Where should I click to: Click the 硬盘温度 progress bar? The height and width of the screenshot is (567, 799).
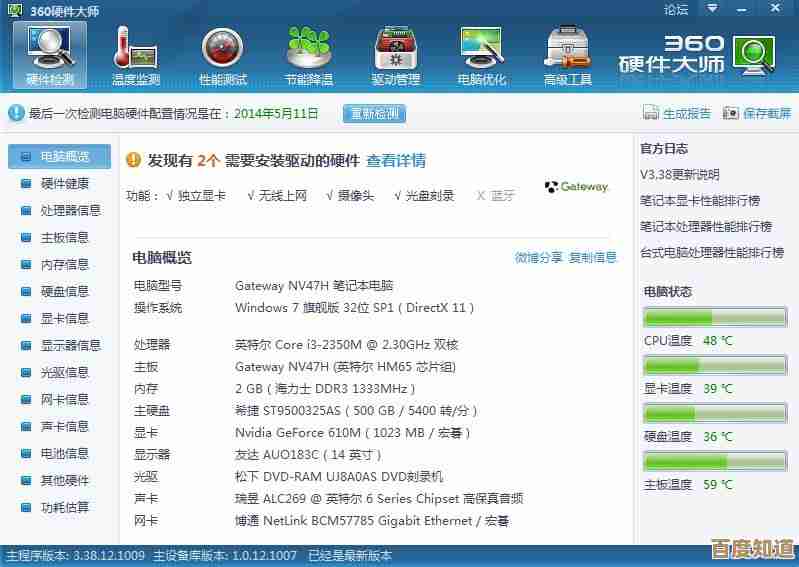(715, 413)
